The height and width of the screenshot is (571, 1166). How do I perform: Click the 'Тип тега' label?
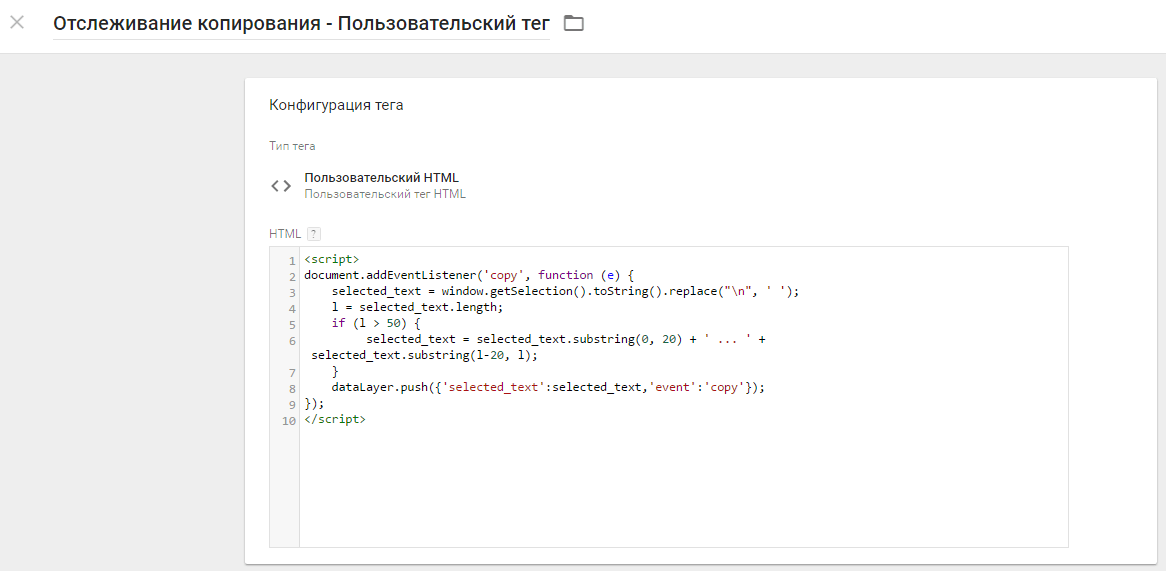[x=292, y=146]
